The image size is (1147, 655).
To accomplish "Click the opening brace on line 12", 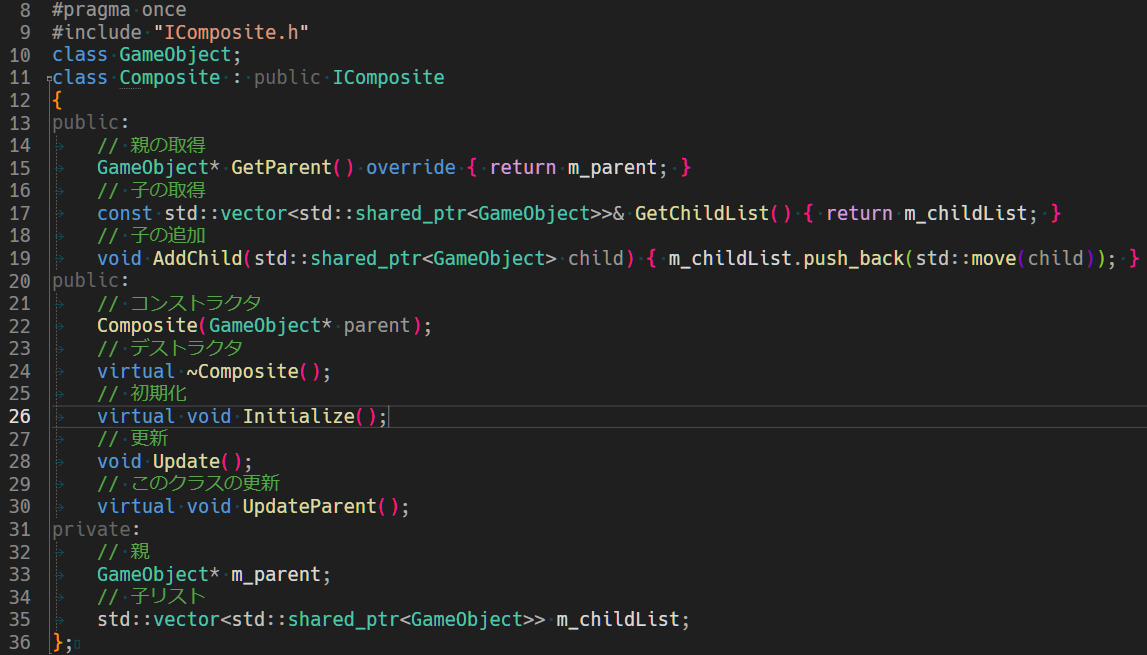I will pyautogui.click(x=57, y=100).
